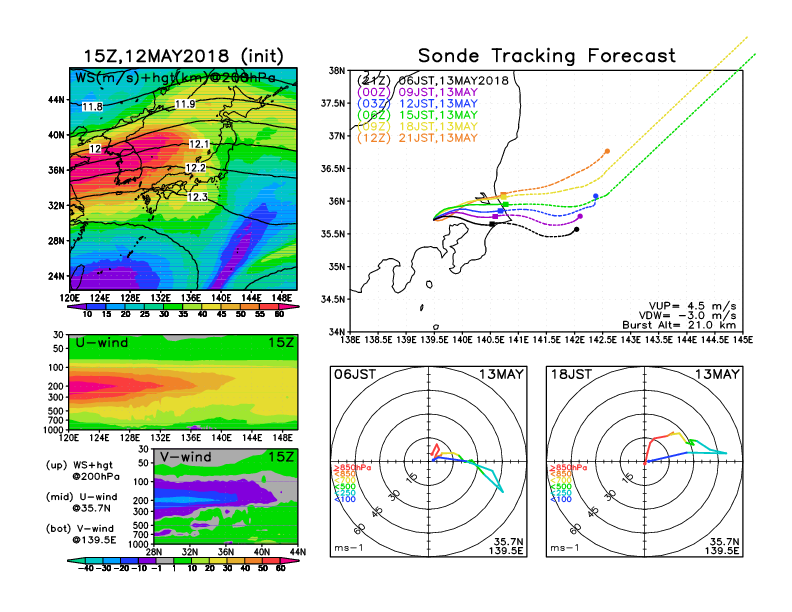Click the "Burst Alt= 21.0 km" text
This screenshot has width=792, height=612.
pos(679,325)
